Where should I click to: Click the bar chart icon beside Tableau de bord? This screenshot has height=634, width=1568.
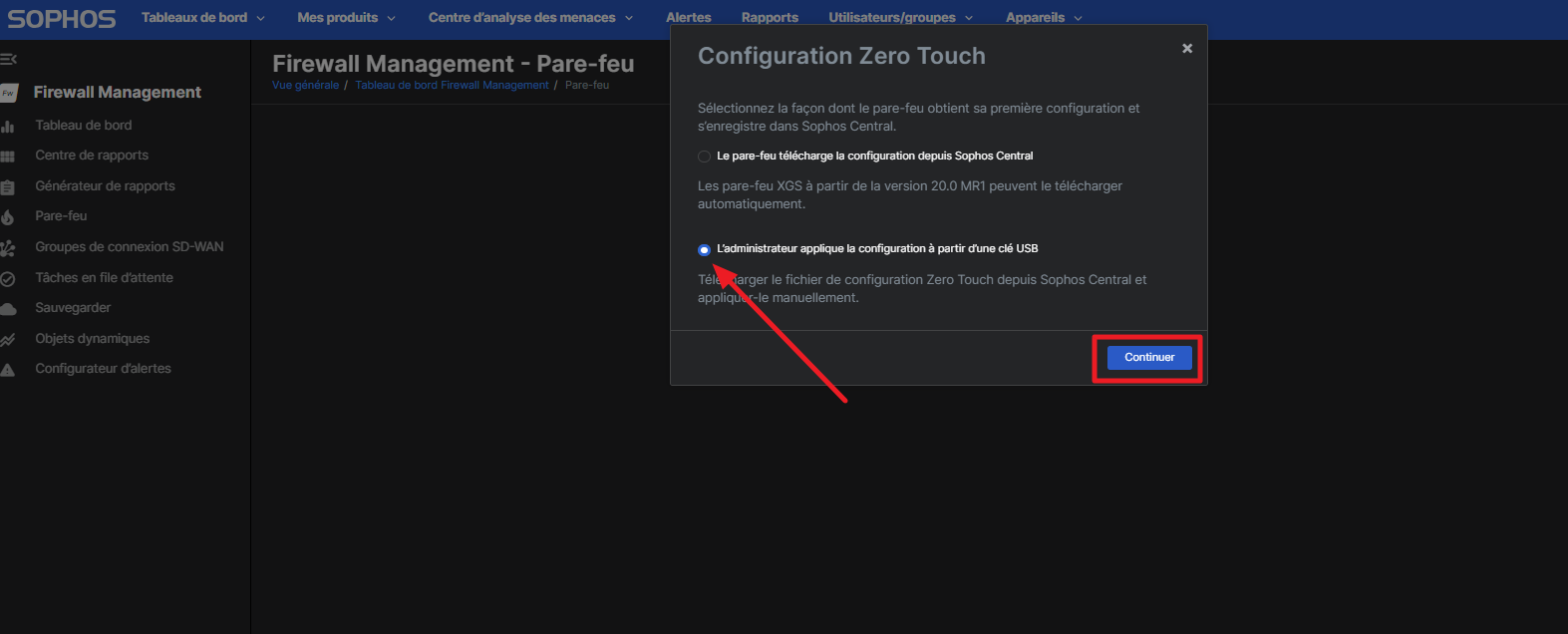pos(8,126)
